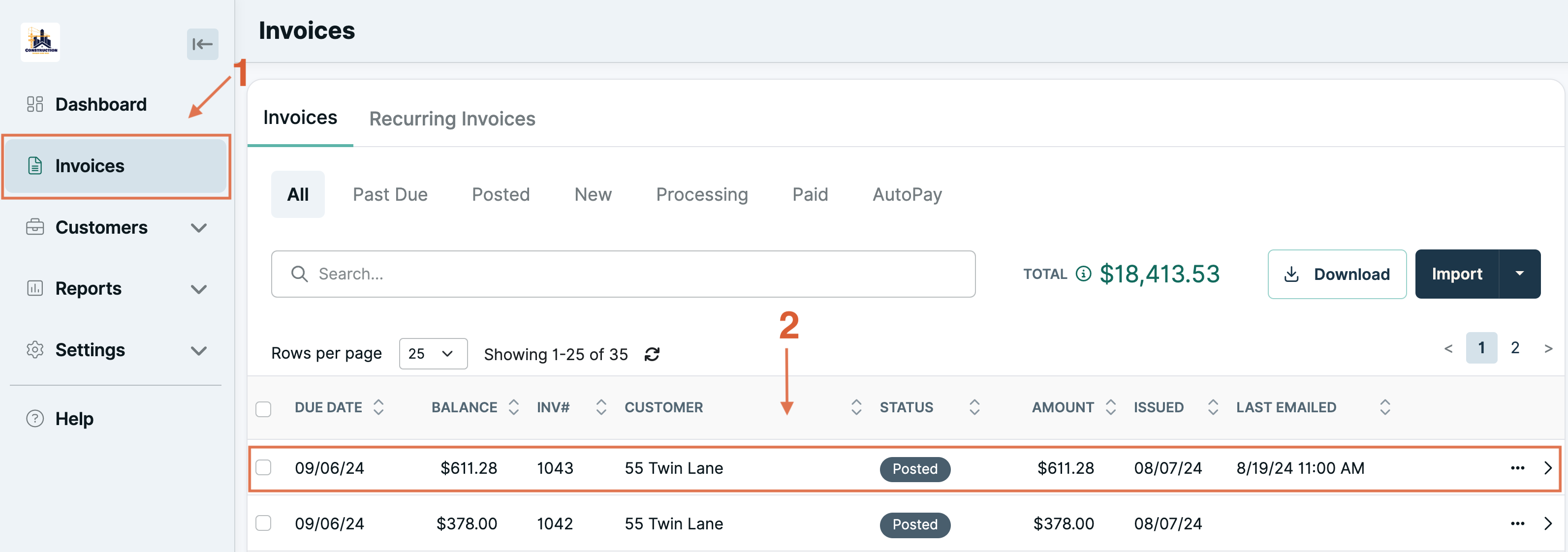Screen dimensions: 1568x552
Task: Open invoice 1042 details with chevron
Action: (x=1548, y=523)
